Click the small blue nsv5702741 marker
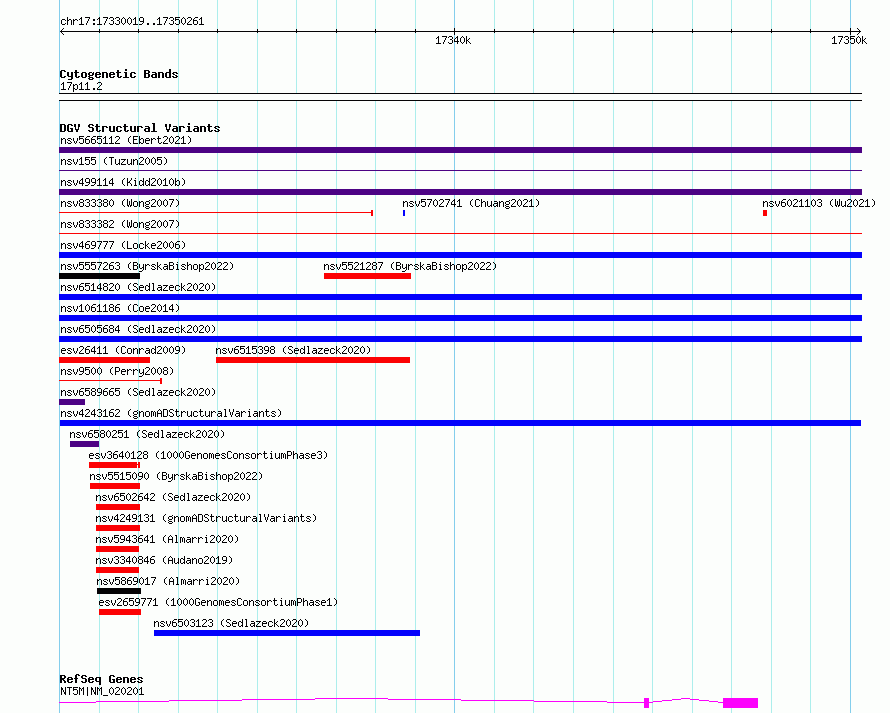 pos(404,213)
